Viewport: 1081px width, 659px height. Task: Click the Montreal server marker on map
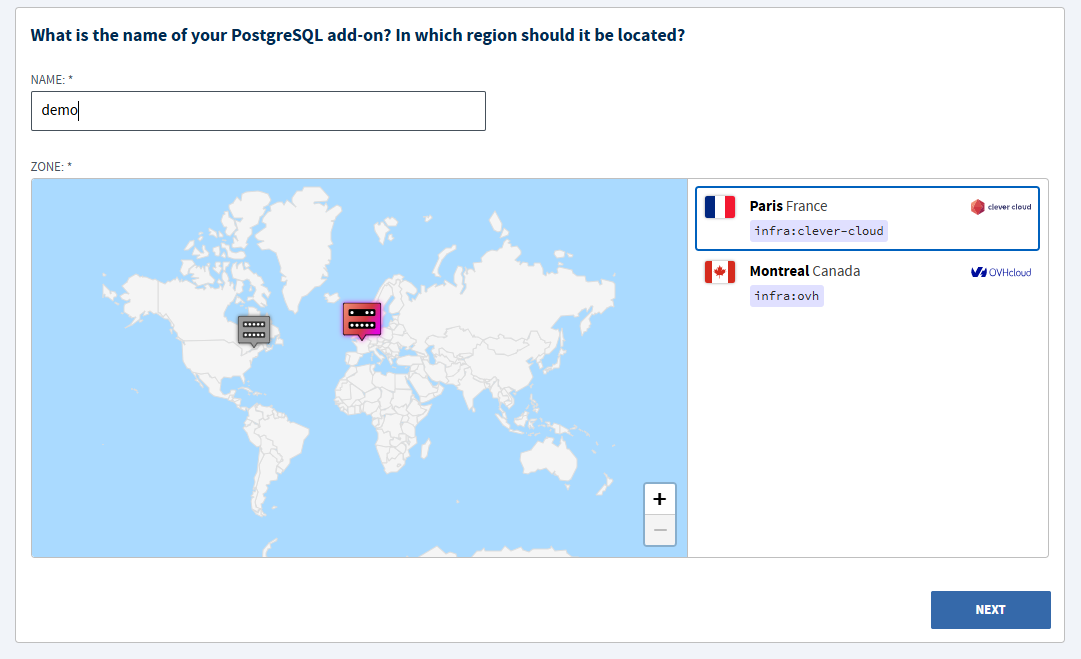[x=254, y=331]
